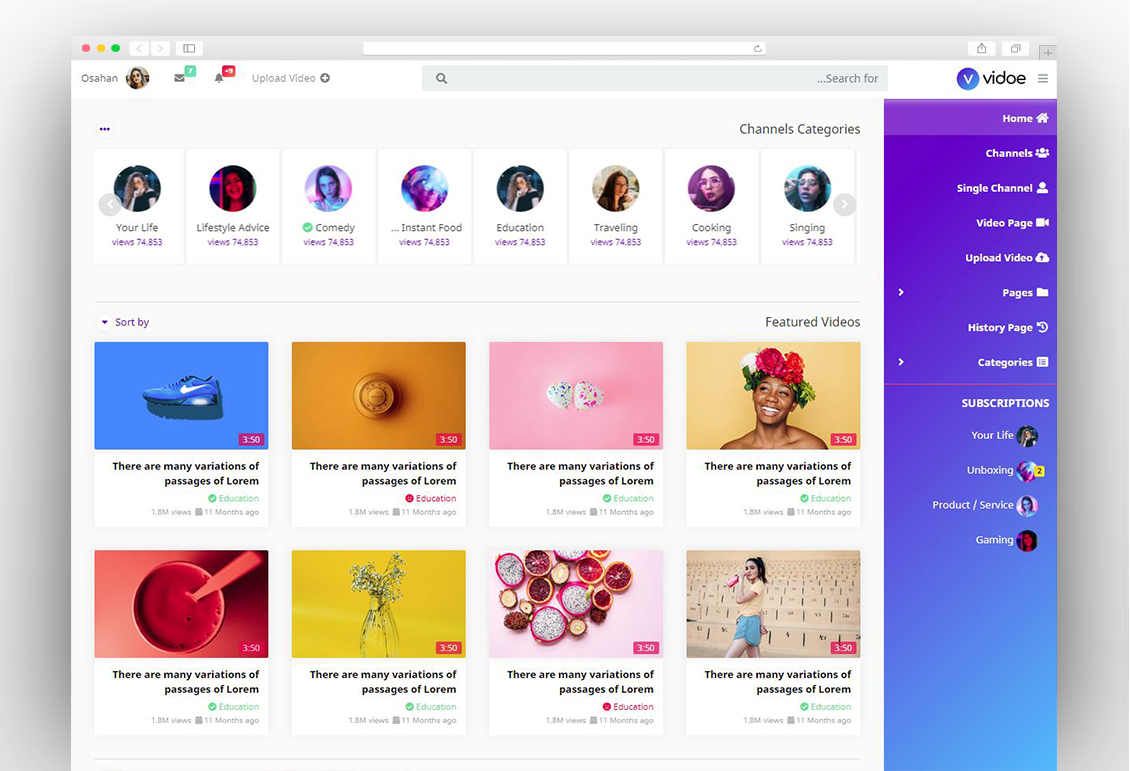Image resolution: width=1130 pixels, height=771 pixels.
Task: Go to Home in the sidebar
Action: point(970,118)
